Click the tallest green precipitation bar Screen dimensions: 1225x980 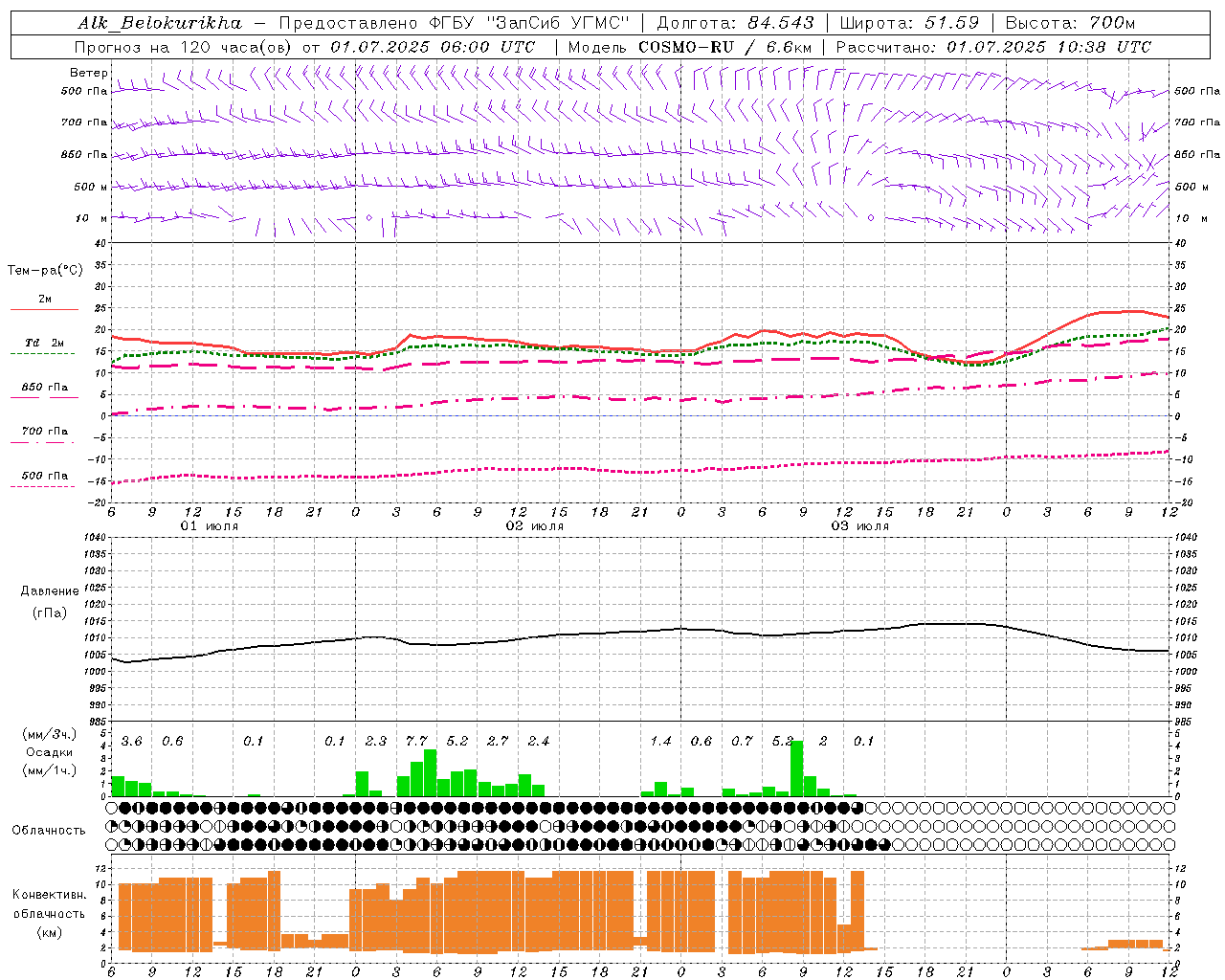[796, 768]
